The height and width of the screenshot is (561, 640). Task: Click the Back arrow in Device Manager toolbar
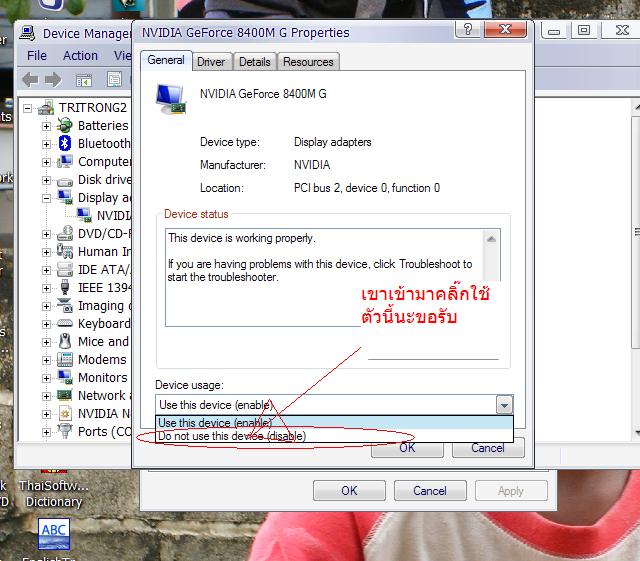coord(31,80)
